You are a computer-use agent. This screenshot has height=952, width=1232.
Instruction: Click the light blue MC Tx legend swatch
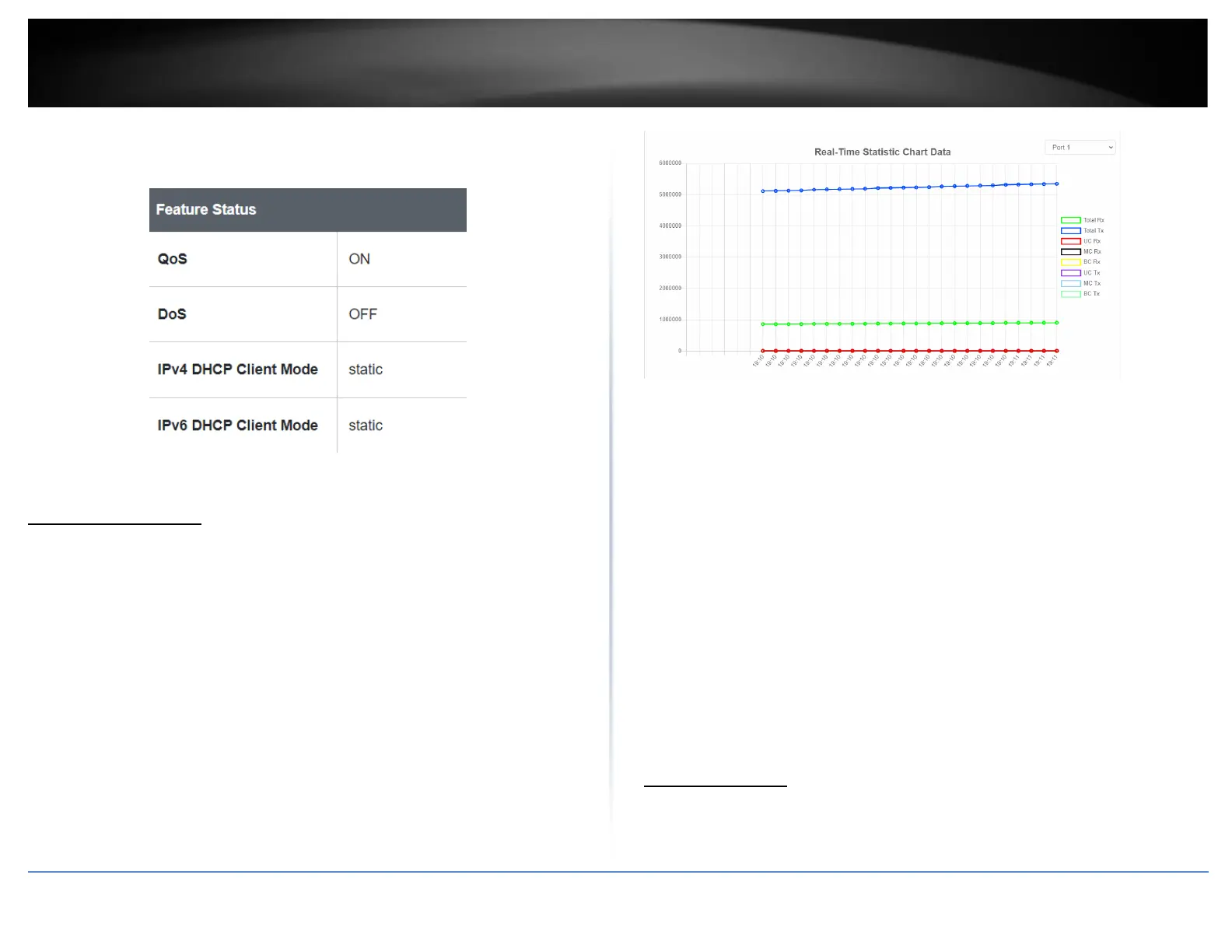pos(1071,283)
